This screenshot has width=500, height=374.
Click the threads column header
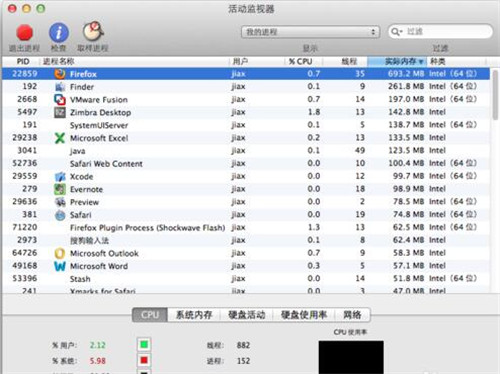[345, 61]
